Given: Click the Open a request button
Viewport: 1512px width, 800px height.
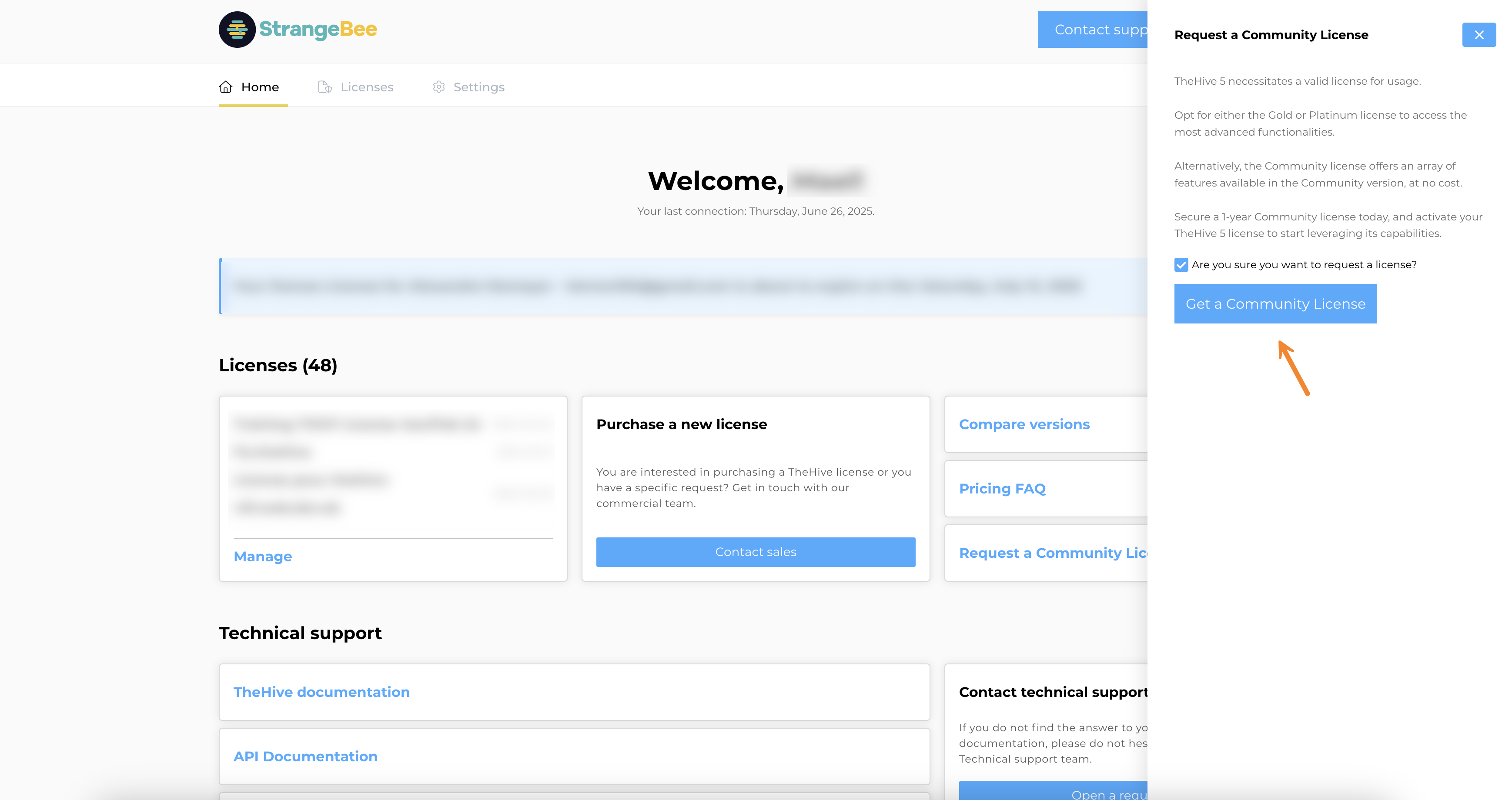Looking at the screenshot, I should click(x=1053, y=790).
